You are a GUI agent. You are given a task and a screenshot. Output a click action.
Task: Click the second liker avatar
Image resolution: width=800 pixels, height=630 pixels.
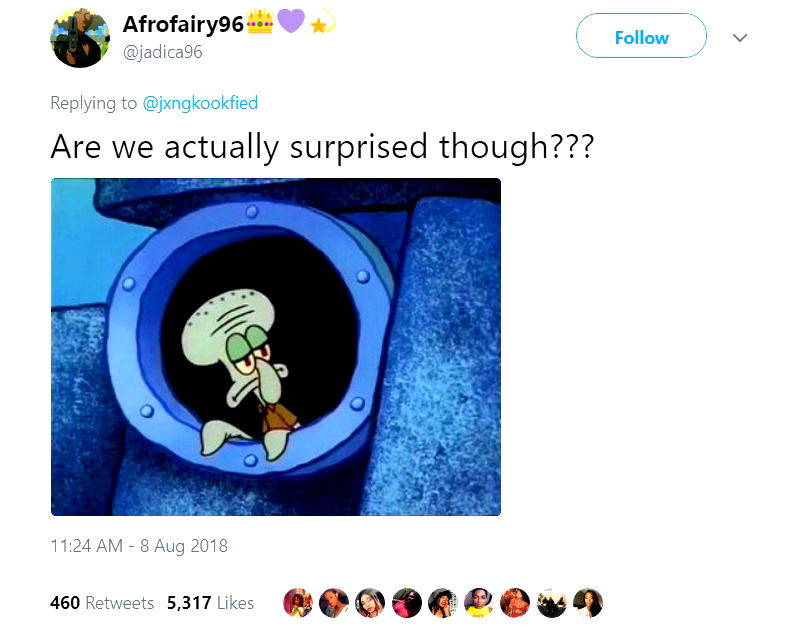pyautogui.click(x=334, y=602)
